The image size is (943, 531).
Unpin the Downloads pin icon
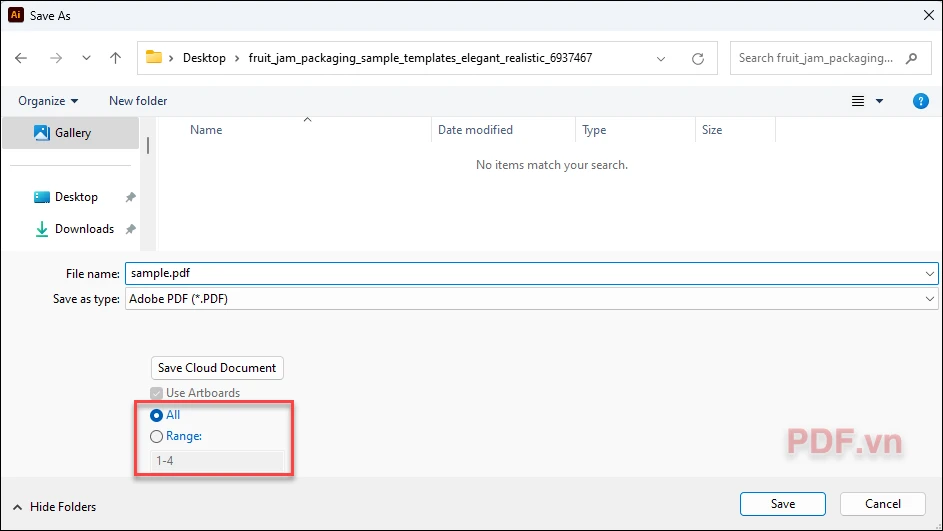pyautogui.click(x=130, y=229)
